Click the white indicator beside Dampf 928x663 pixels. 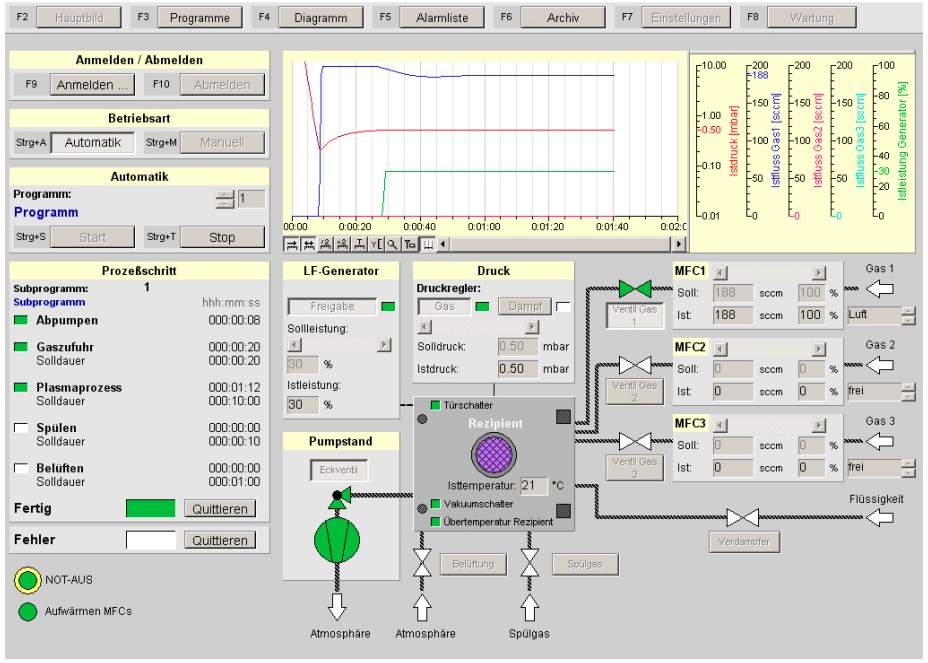[563, 306]
